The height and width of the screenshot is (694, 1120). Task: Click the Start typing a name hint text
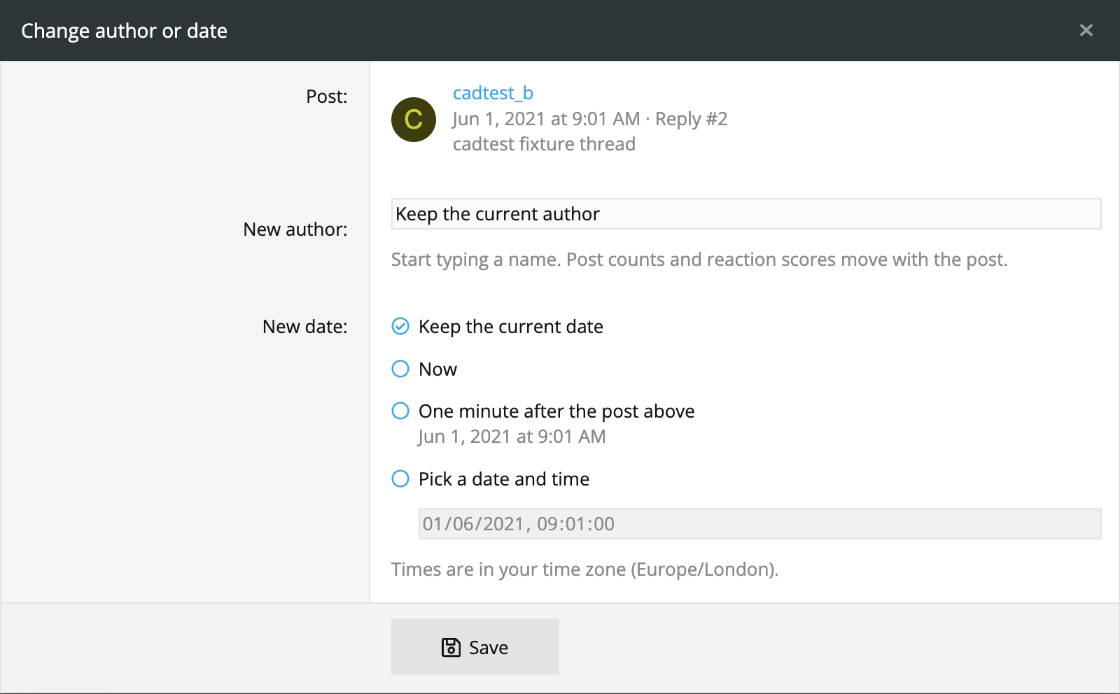point(699,259)
